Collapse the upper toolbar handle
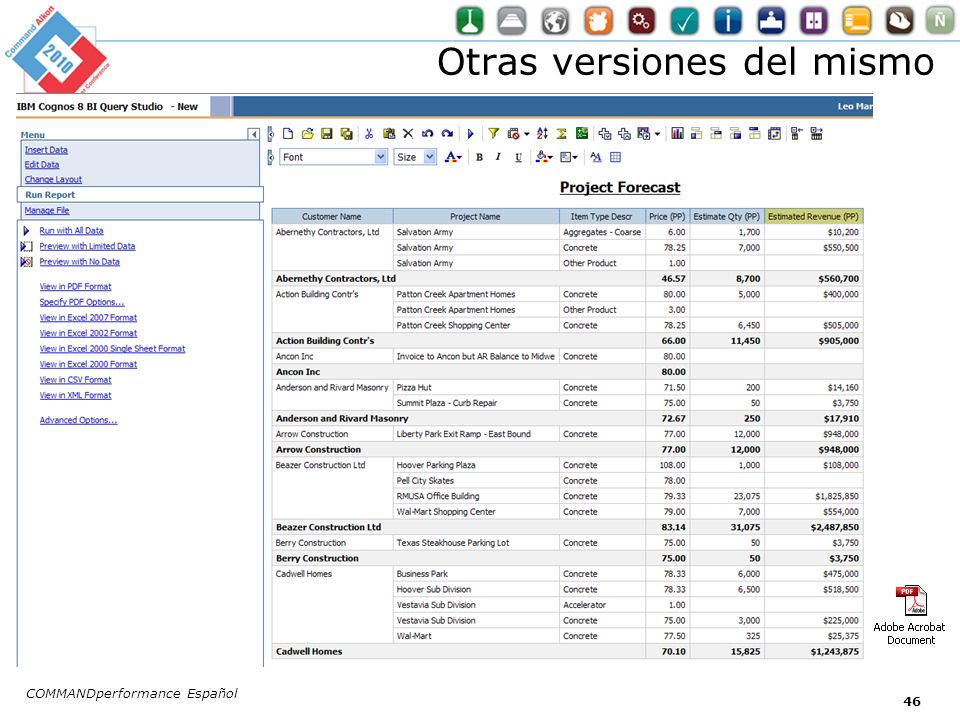The image size is (960, 720). click(x=270, y=133)
